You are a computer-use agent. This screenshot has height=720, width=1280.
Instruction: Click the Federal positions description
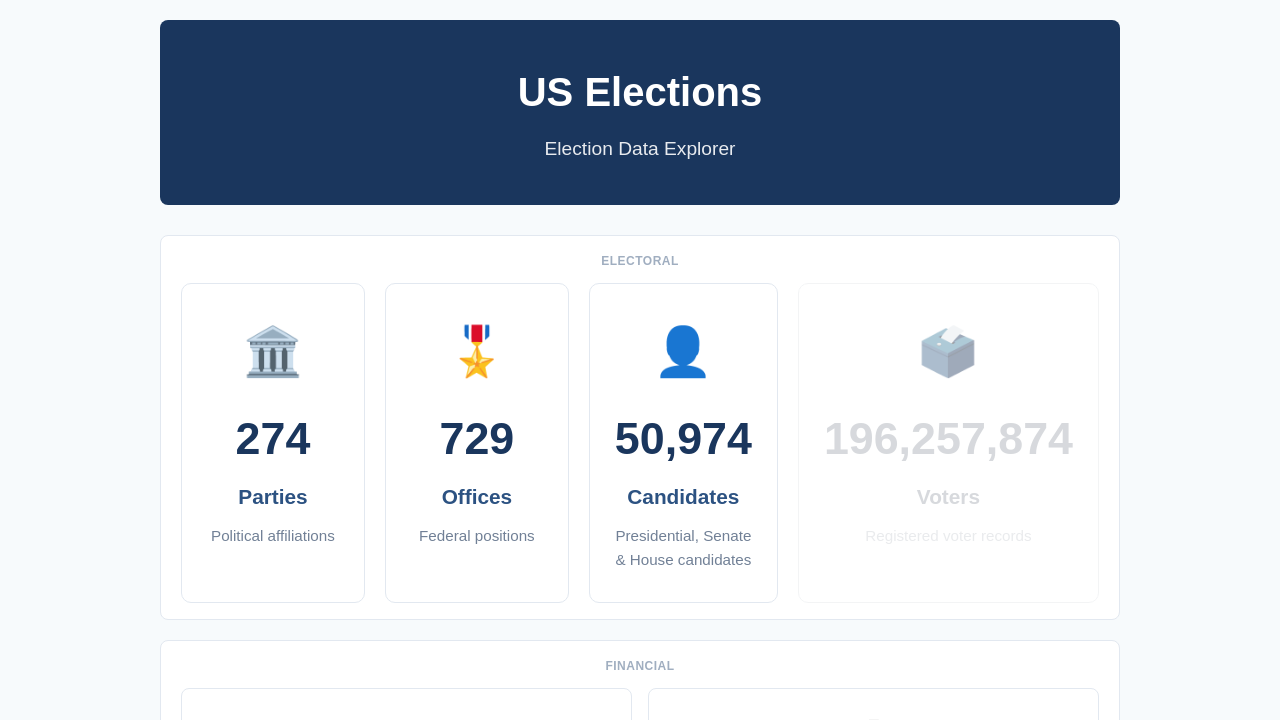pos(477,536)
